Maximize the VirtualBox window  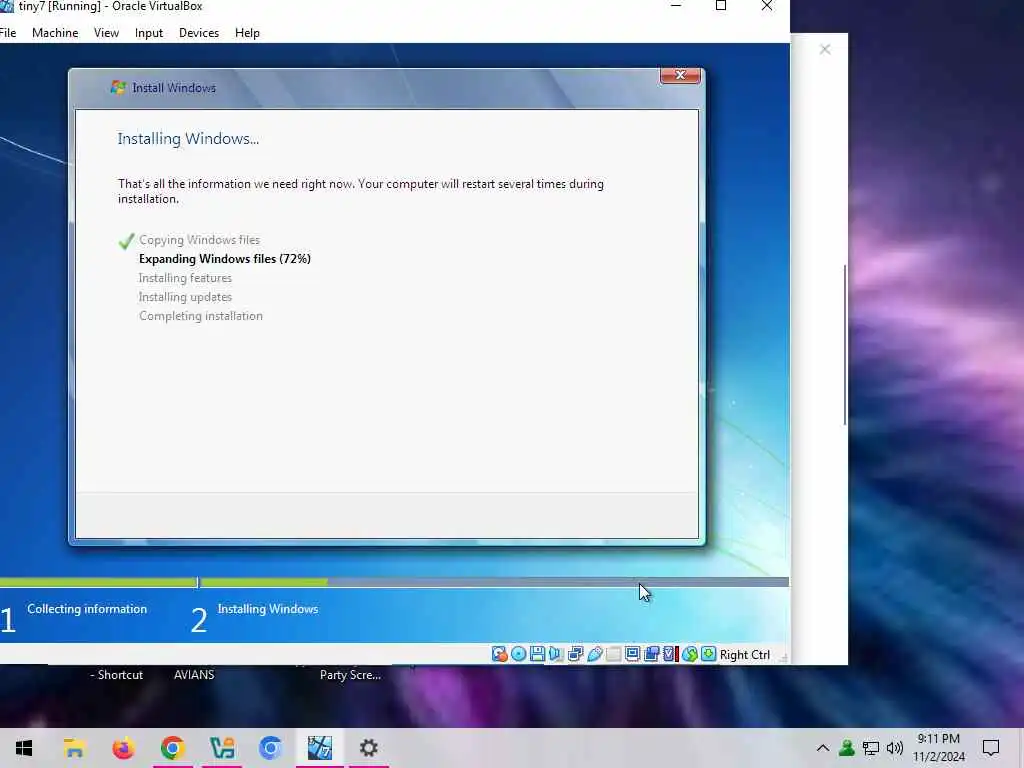(x=721, y=6)
